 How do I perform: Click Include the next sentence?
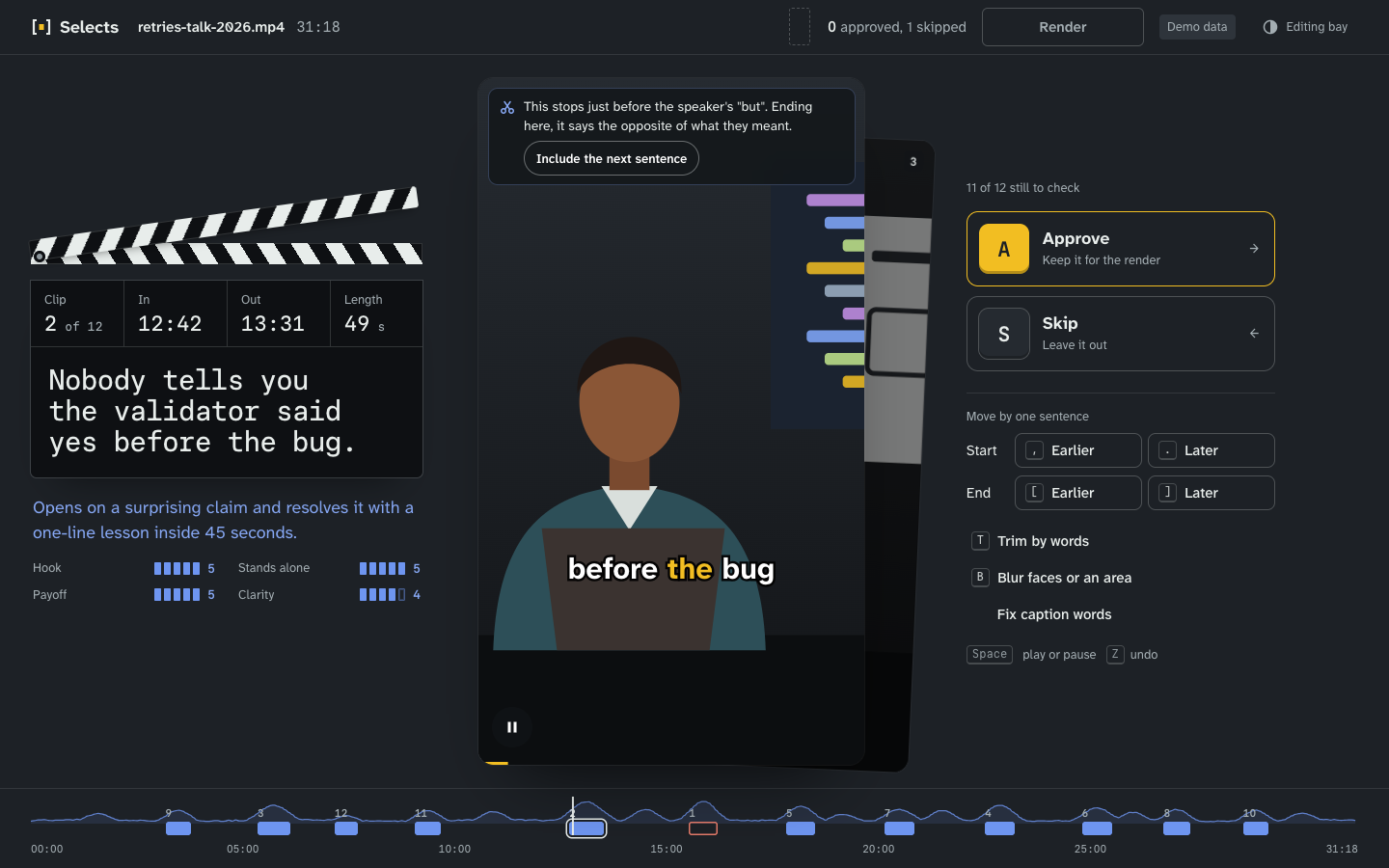[x=612, y=159]
